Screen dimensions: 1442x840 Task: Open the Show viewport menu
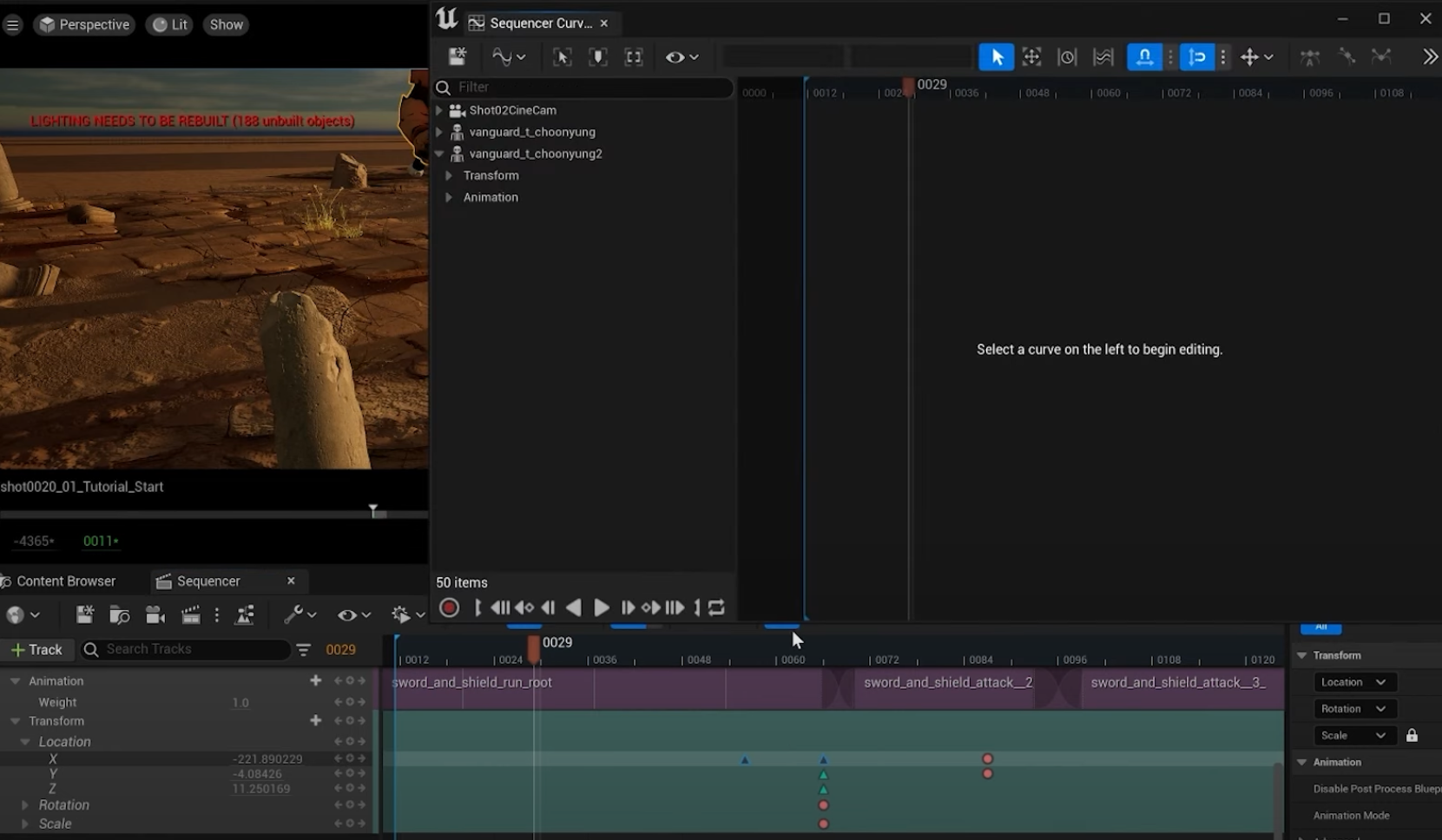[x=226, y=24]
